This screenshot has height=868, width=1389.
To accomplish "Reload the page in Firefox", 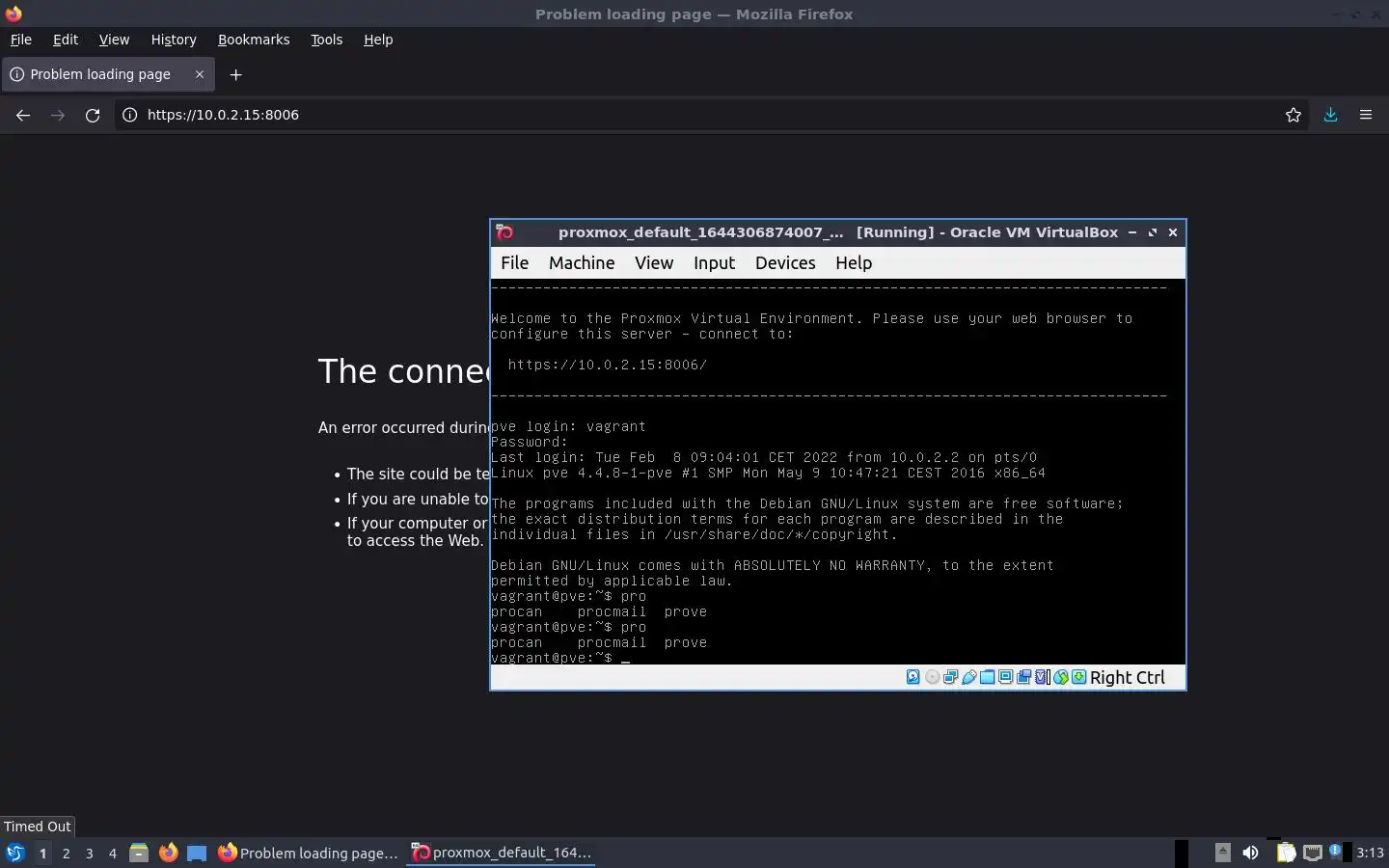I will [93, 115].
